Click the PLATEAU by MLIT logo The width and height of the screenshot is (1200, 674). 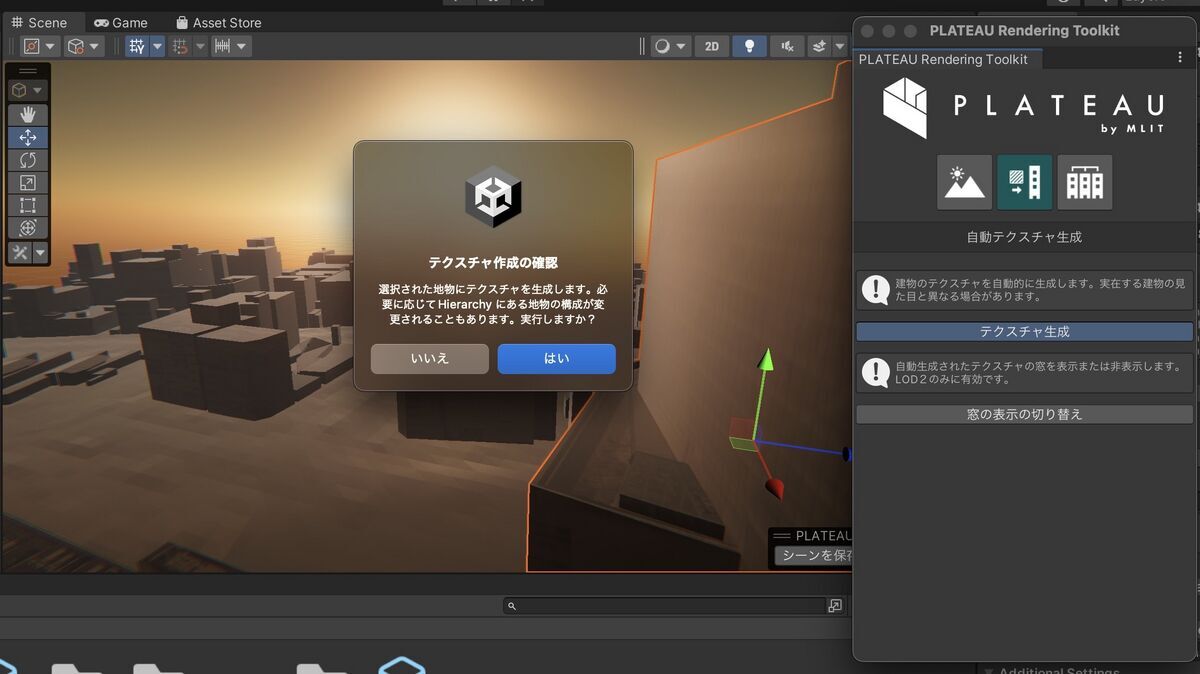point(1025,108)
